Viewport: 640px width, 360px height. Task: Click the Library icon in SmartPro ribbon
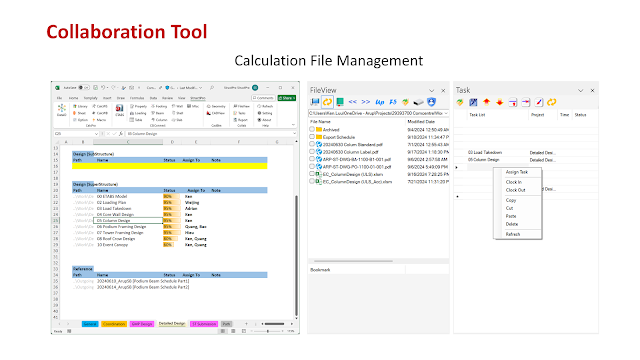[80, 106]
